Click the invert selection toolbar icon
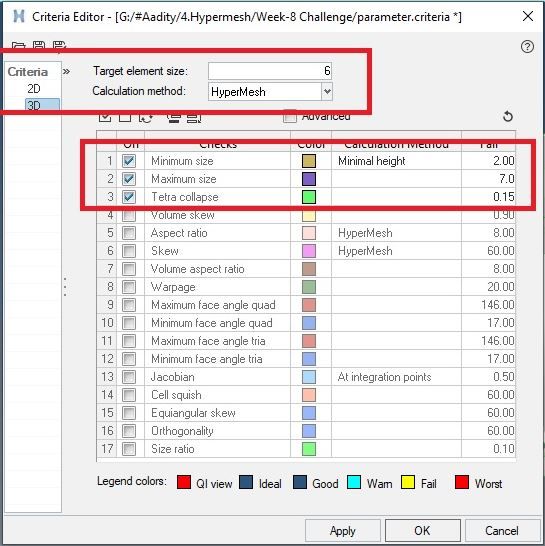545x546 pixels. (x=146, y=118)
